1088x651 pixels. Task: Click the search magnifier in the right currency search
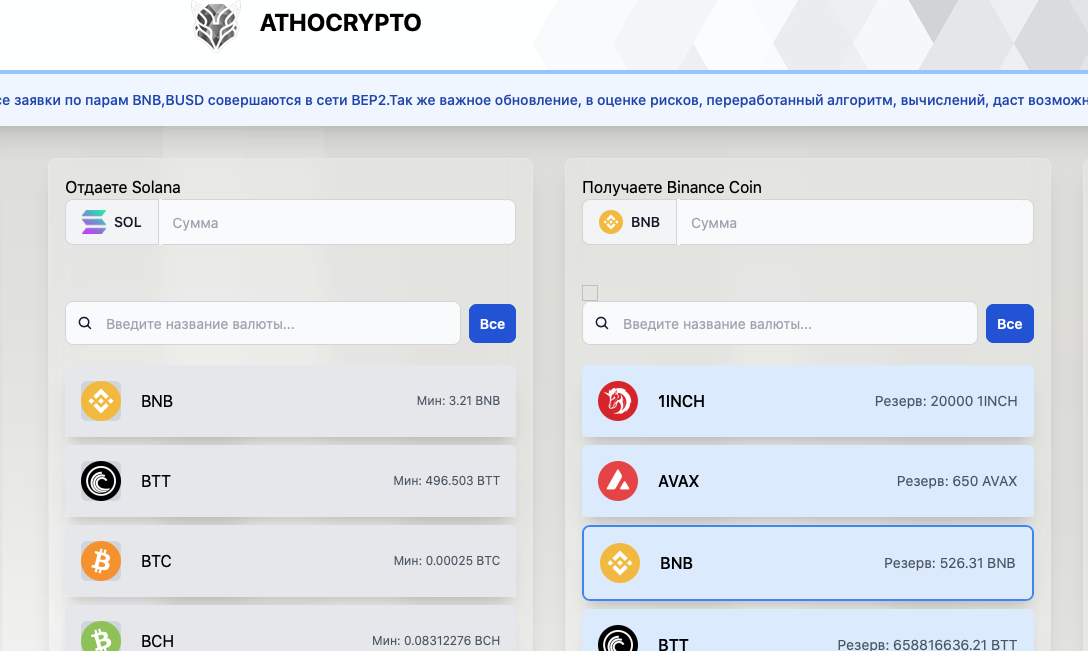coord(602,323)
